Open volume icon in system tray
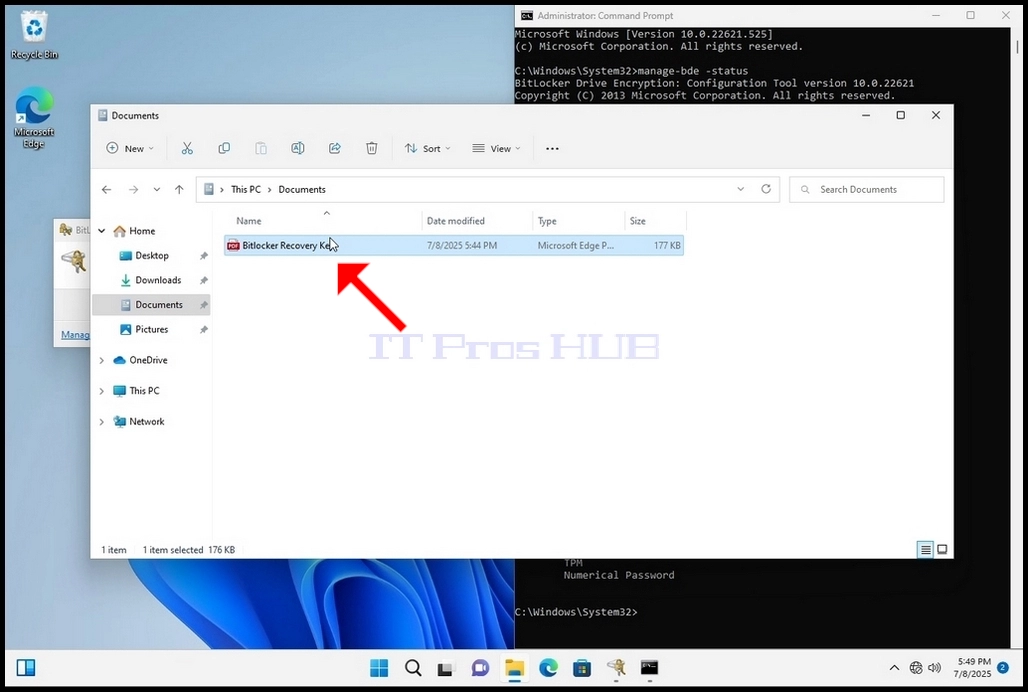 (x=935, y=668)
